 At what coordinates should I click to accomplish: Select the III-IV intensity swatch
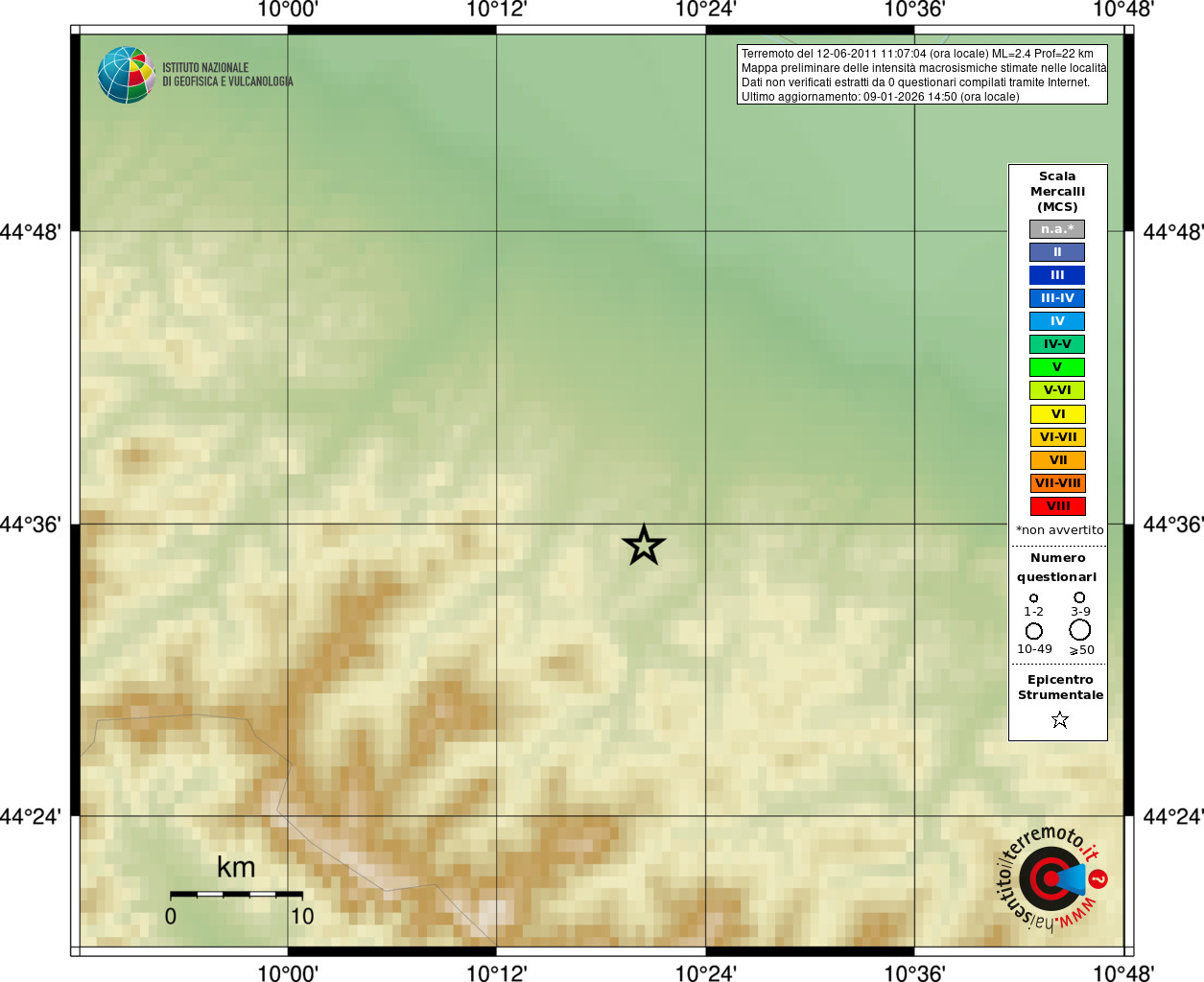click(x=1057, y=298)
